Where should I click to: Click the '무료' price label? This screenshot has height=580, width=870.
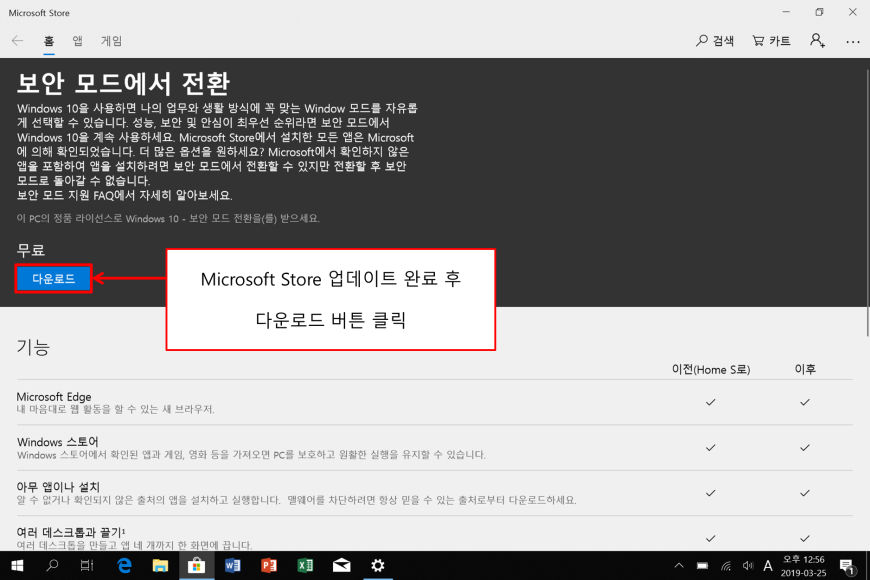point(31,250)
